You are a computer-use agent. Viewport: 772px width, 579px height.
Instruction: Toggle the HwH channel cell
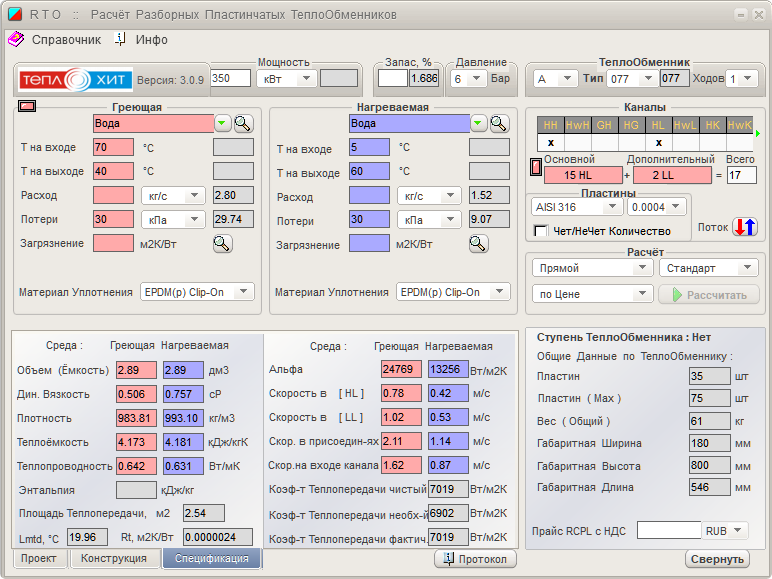[578, 142]
